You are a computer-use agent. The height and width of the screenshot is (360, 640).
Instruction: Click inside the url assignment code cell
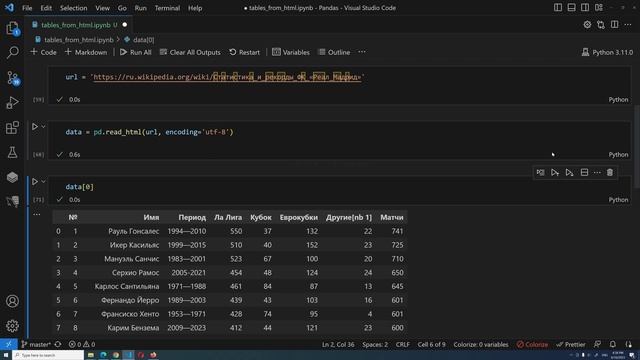tap(339, 78)
